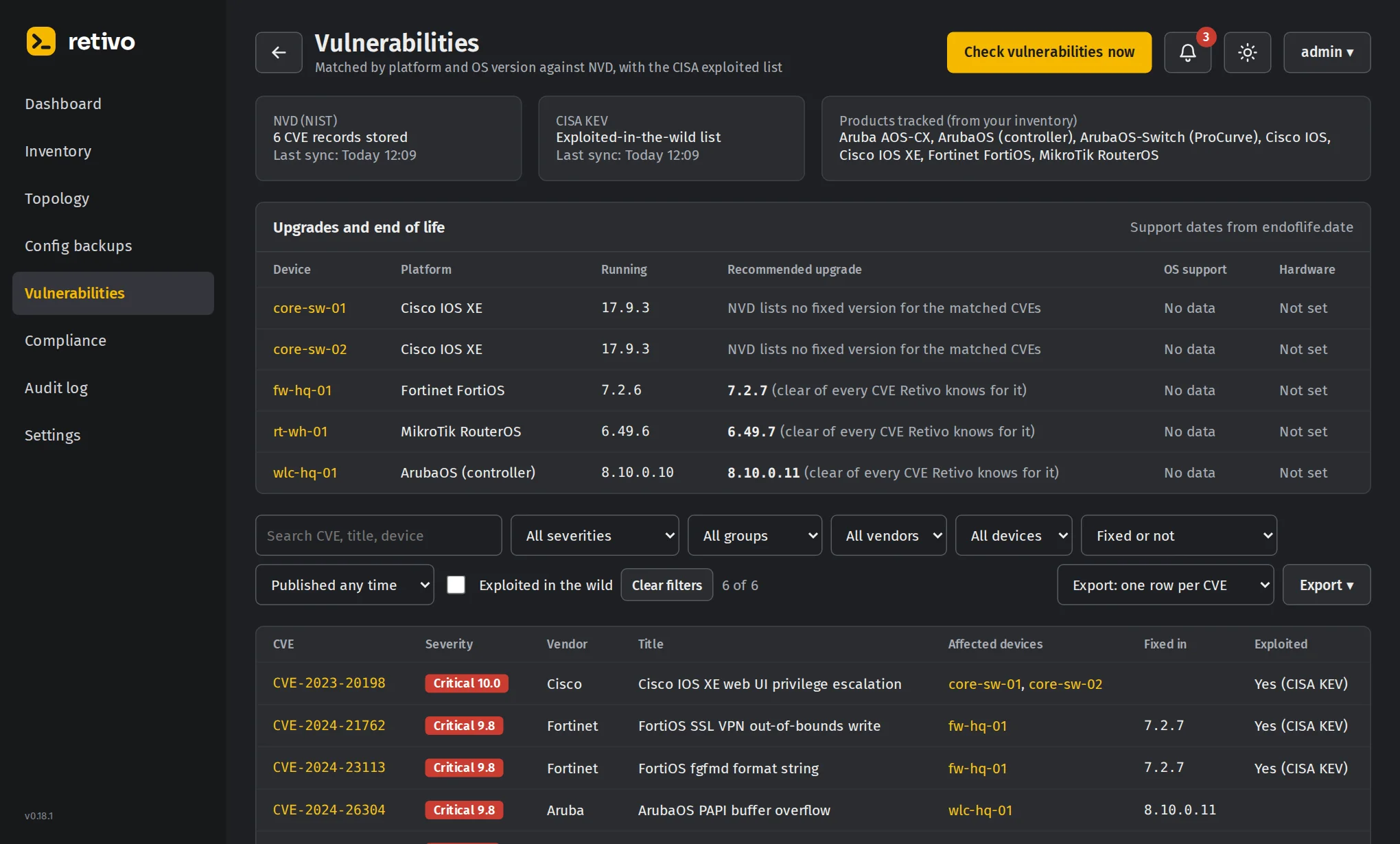Click the 7.2.7 recommended upgrade for fw-hq-01
Image resolution: width=1400 pixels, height=844 pixels.
[x=747, y=390]
